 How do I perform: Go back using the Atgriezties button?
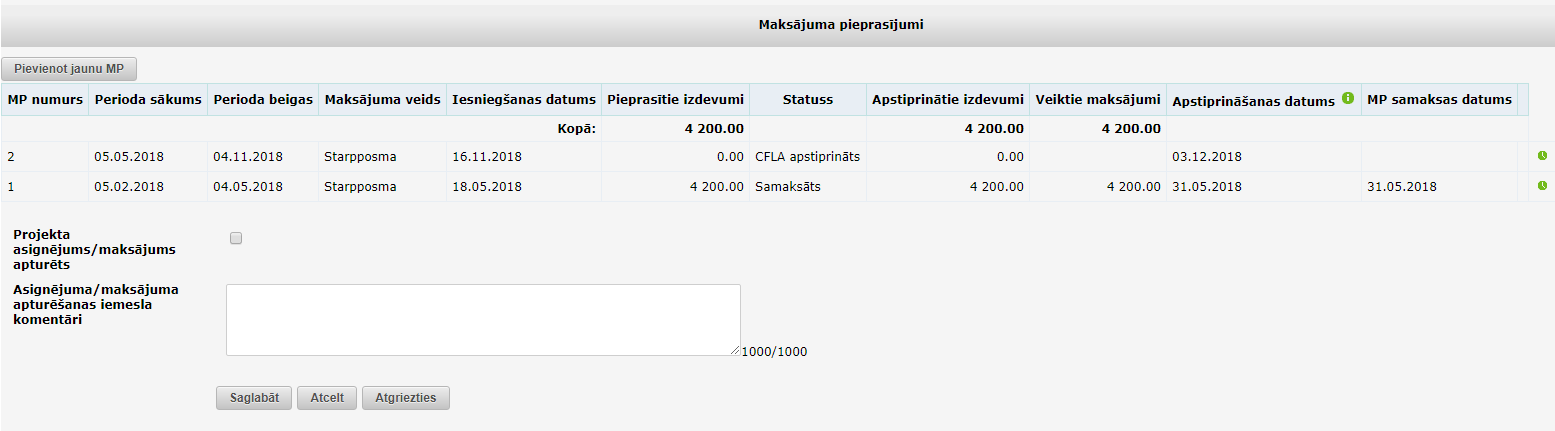coord(406,398)
